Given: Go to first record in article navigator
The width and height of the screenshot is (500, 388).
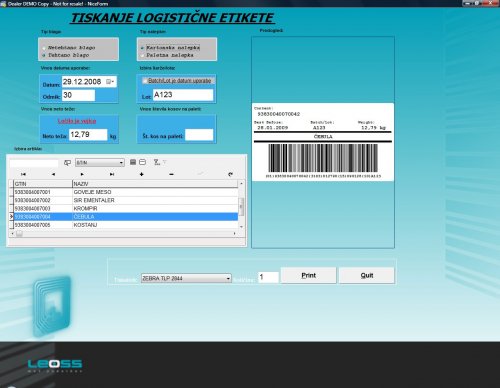Looking at the screenshot, I should 23,174.
